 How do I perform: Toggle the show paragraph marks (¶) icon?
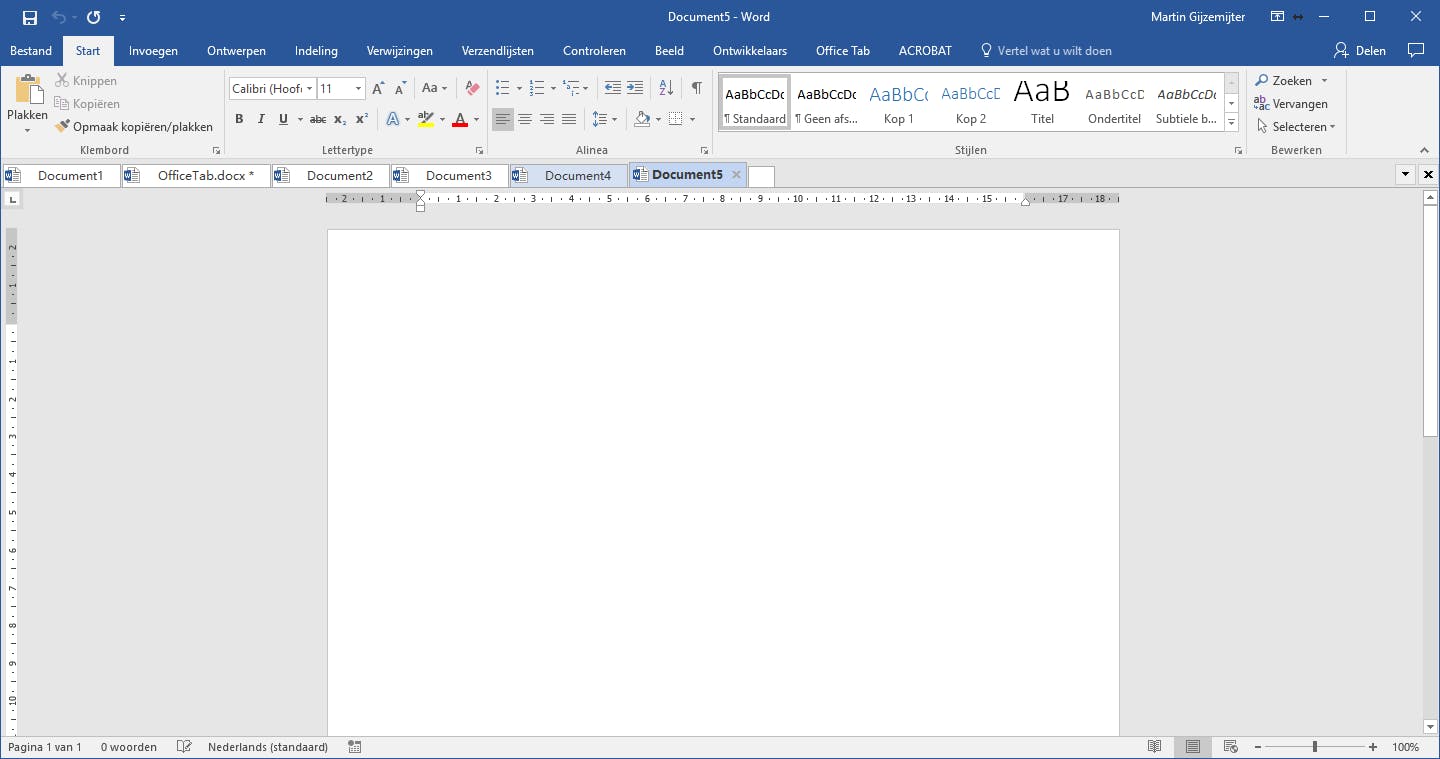697,89
